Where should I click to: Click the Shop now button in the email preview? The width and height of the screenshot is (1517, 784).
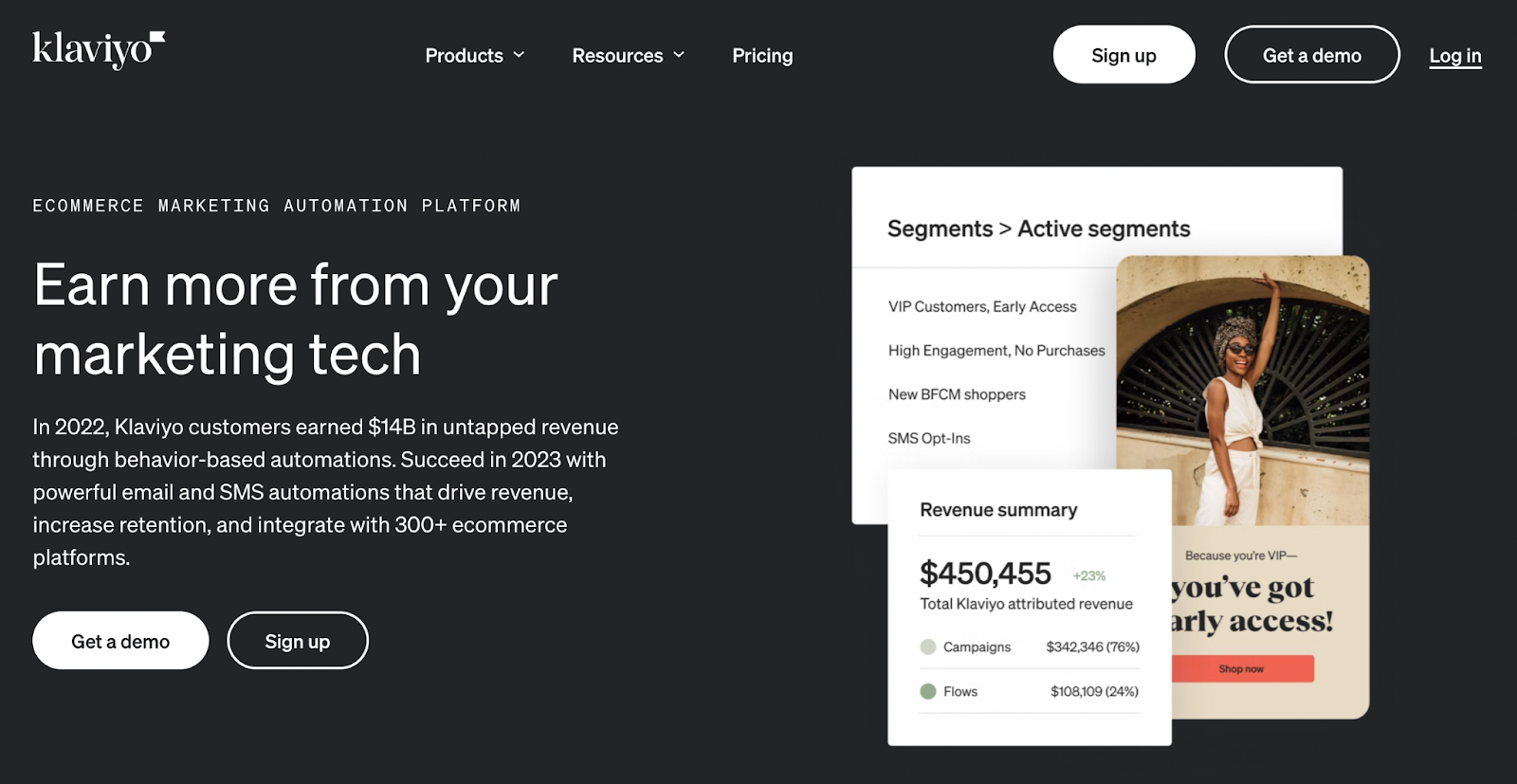click(1241, 667)
